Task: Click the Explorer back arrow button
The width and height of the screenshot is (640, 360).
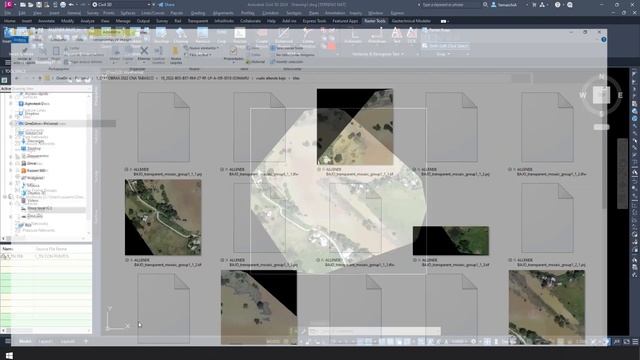Action: 17,78
